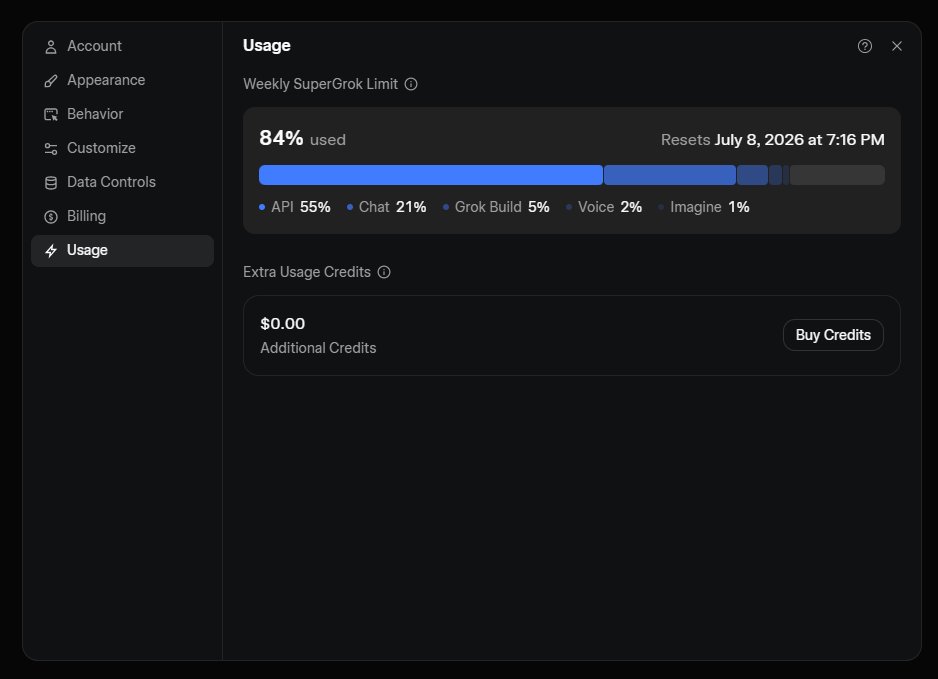Click the Data Controls database icon
Viewport: 938px width, 679px height.
coord(51,182)
